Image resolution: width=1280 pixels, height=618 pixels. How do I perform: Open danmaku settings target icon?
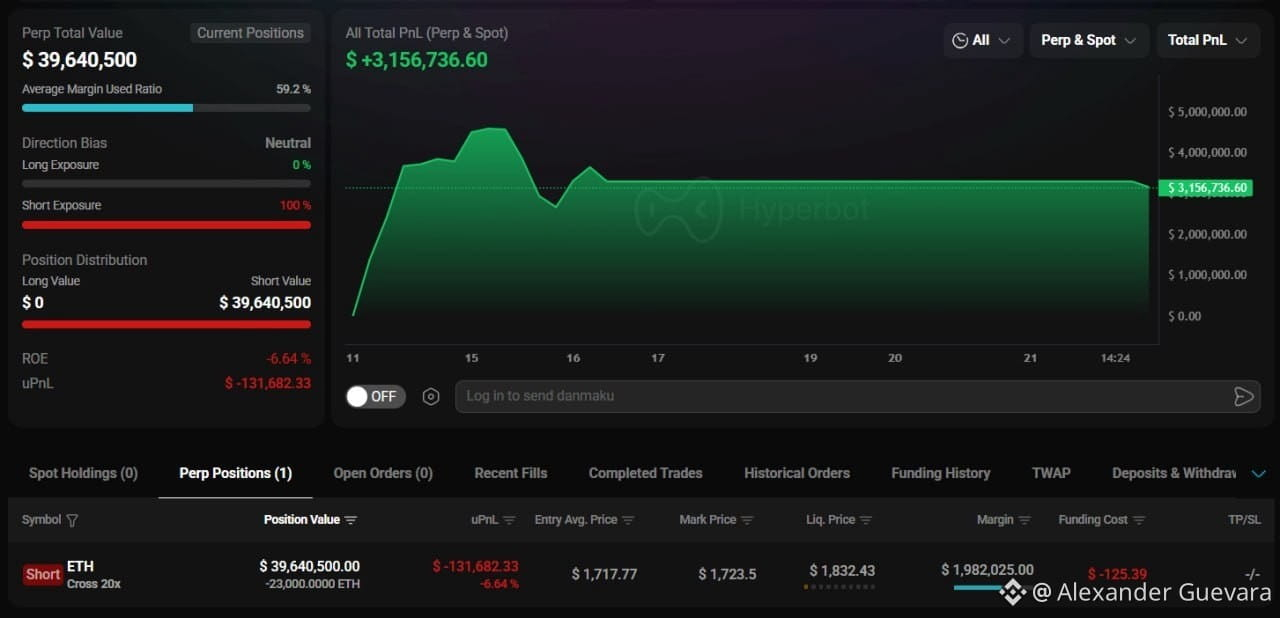click(x=431, y=397)
